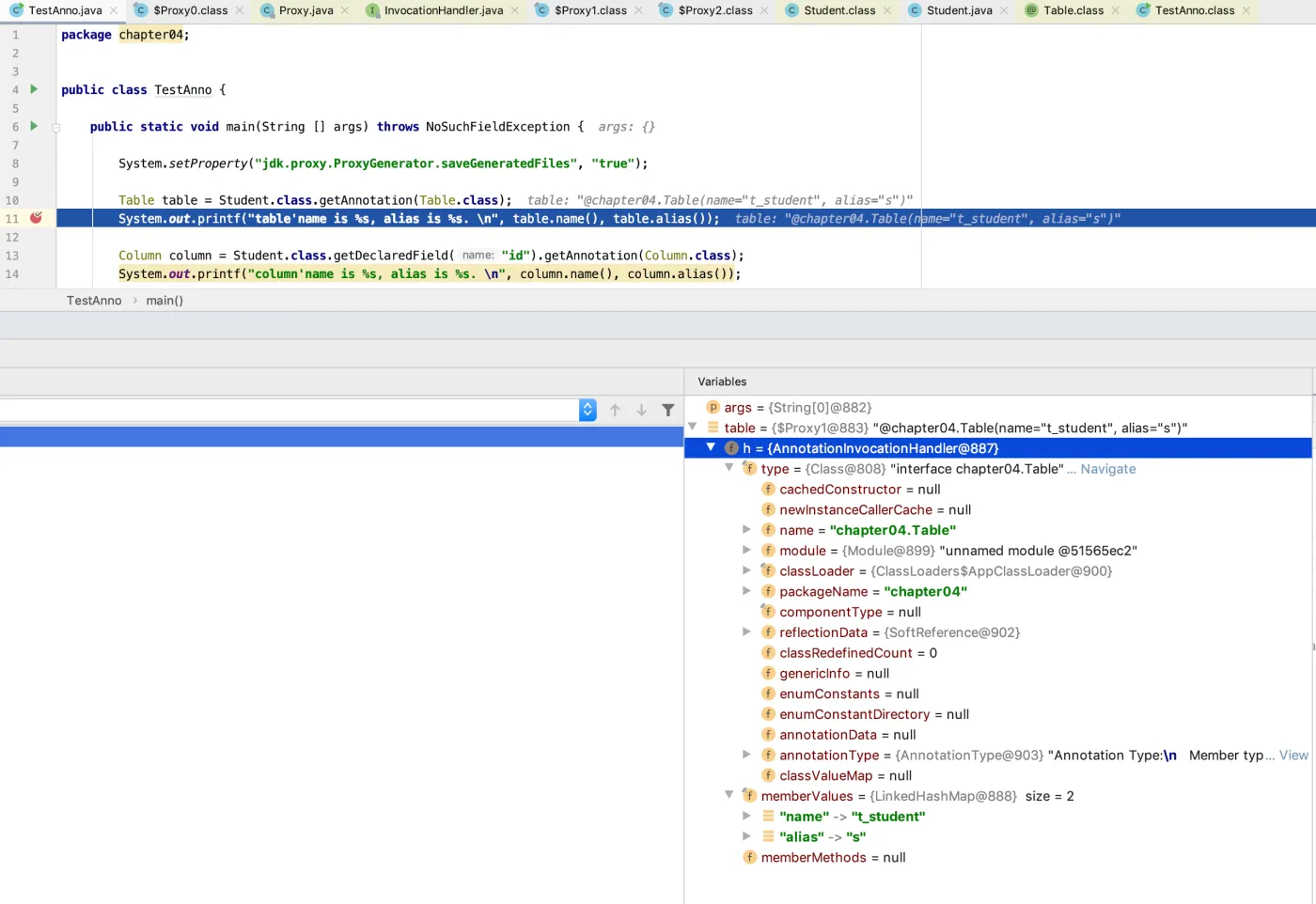Open the $Proxy2.class tab
This screenshot has width=1316, height=904.
[715, 10]
